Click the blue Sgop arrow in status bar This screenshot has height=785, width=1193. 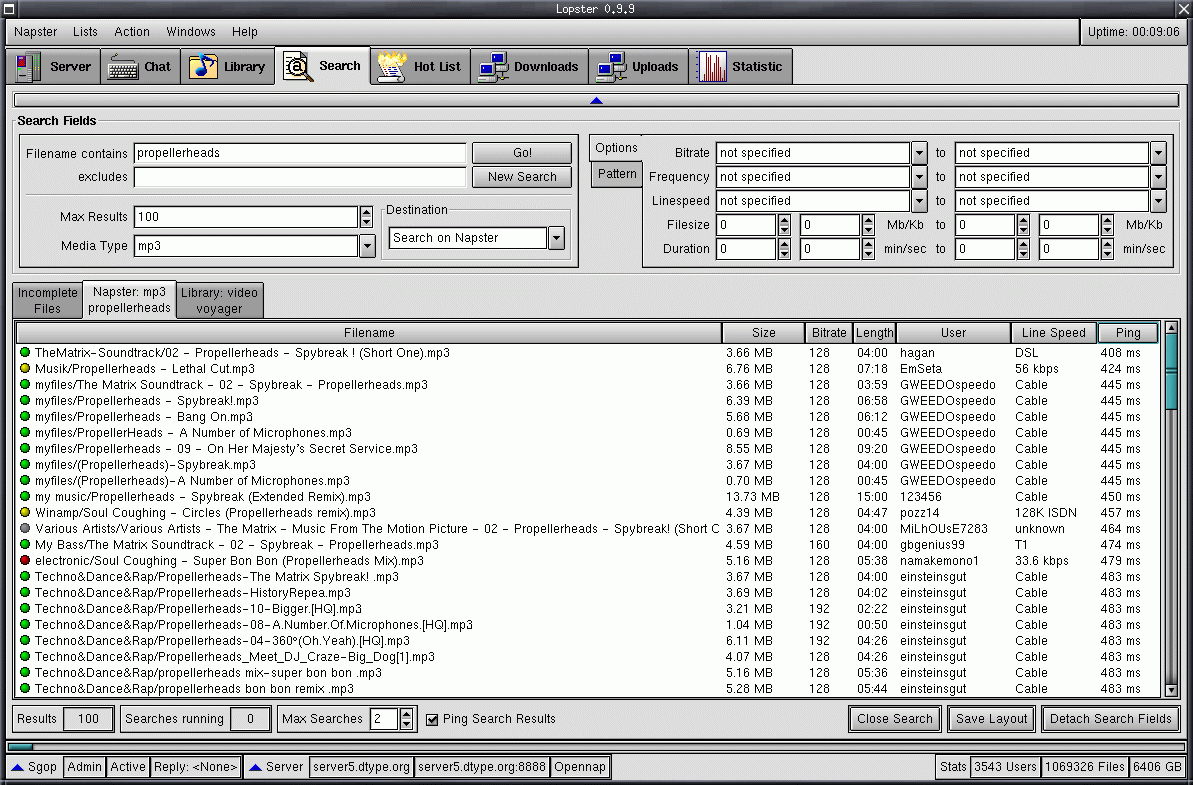point(17,767)
